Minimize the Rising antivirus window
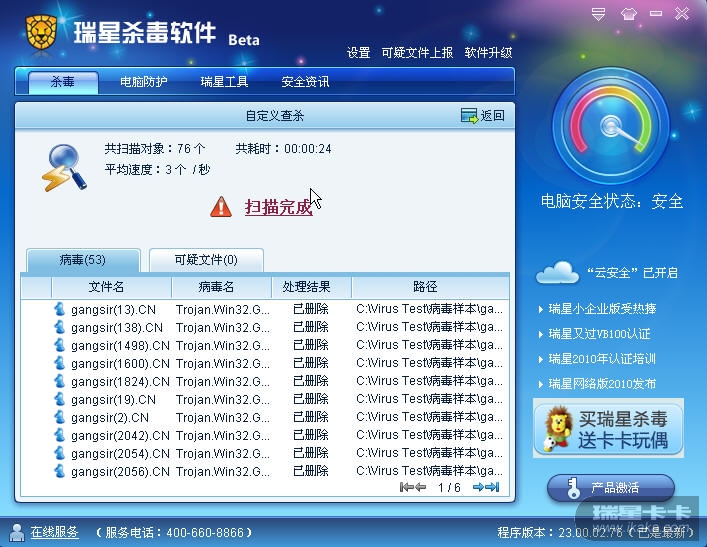Screen dimensions: 707x547 pos(656,14)
